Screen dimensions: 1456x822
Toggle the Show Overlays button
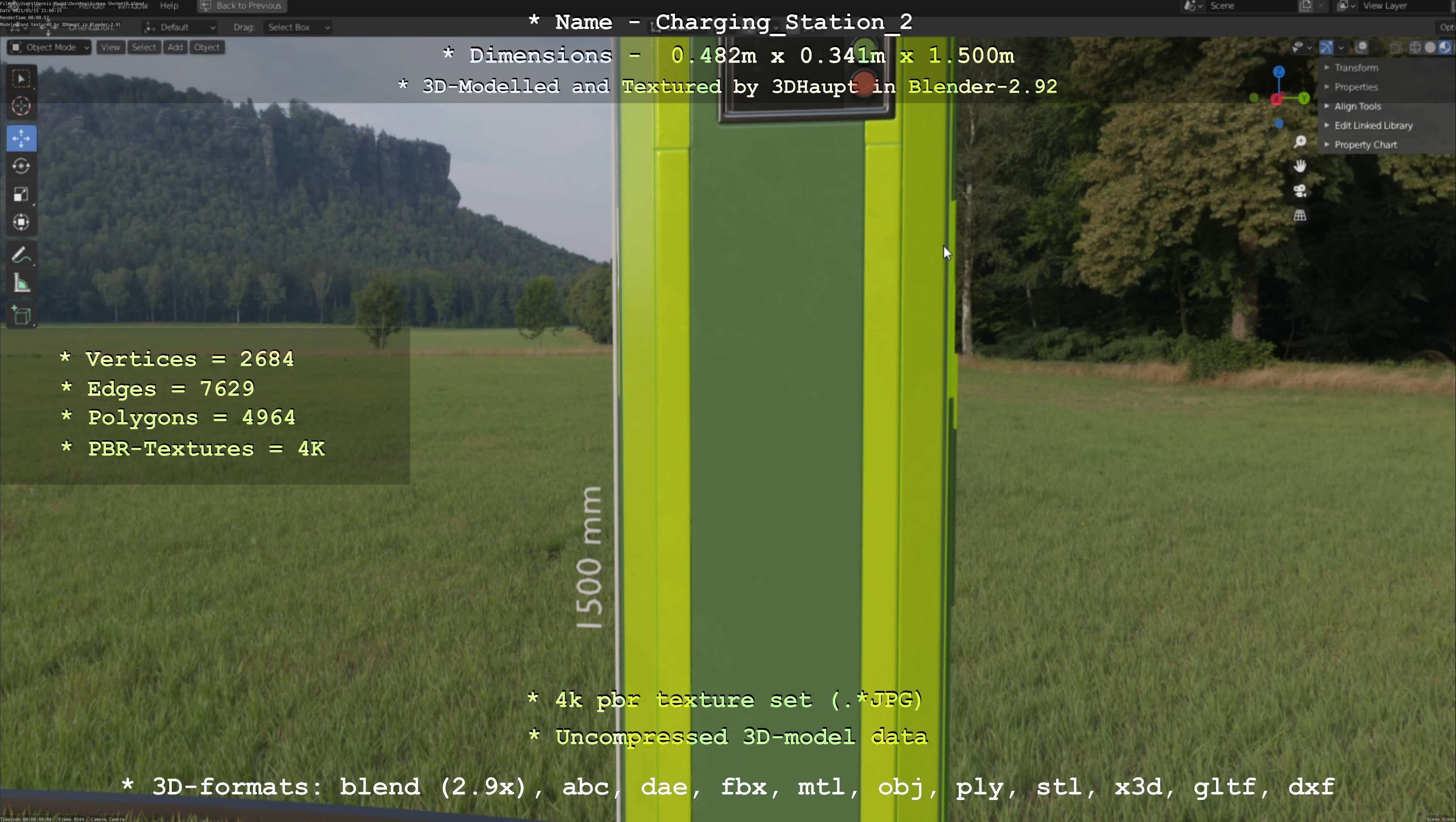coord(1361,47)
